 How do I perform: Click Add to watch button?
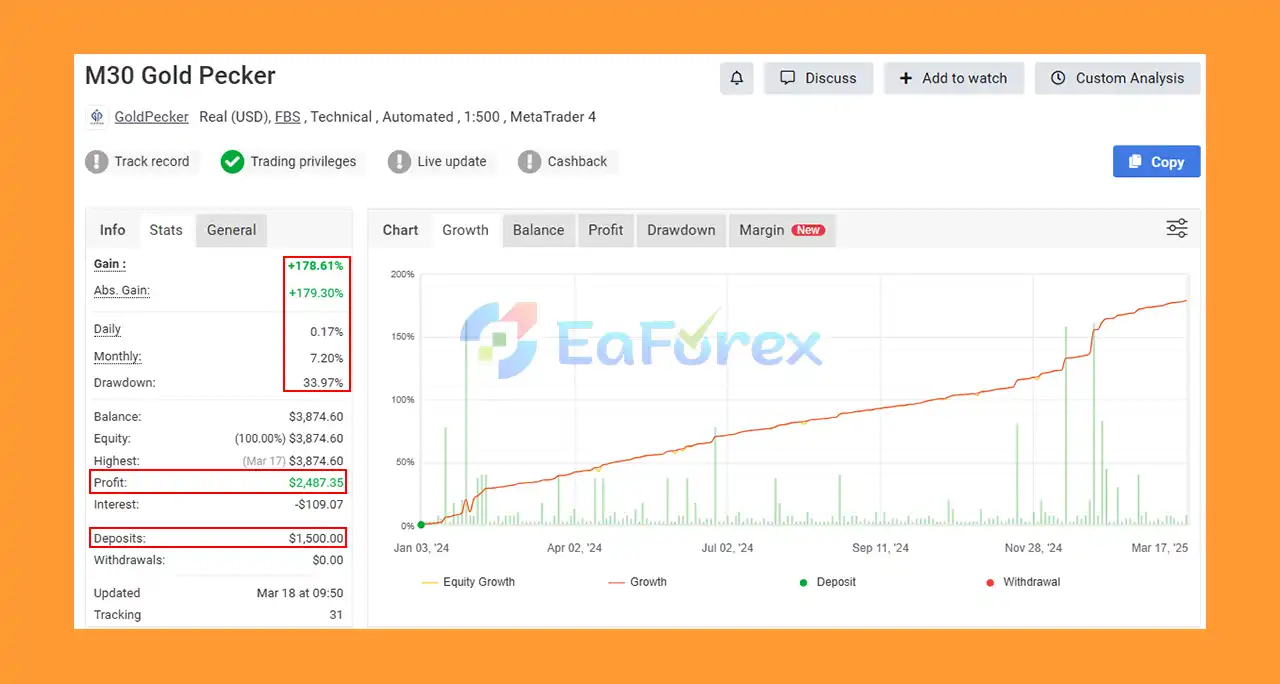(x=954, y=78)
